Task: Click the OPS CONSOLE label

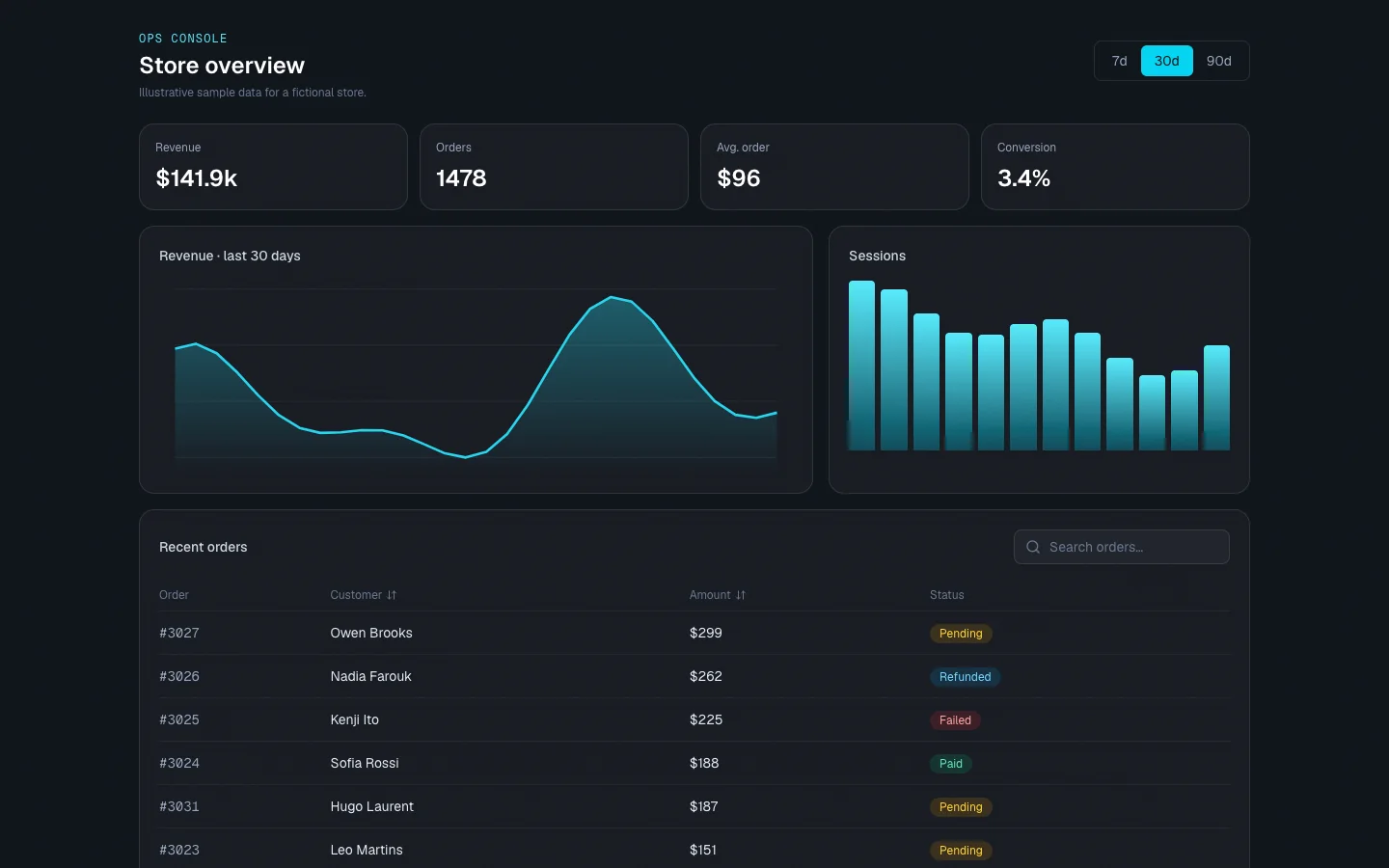Action: click(183, 39)
